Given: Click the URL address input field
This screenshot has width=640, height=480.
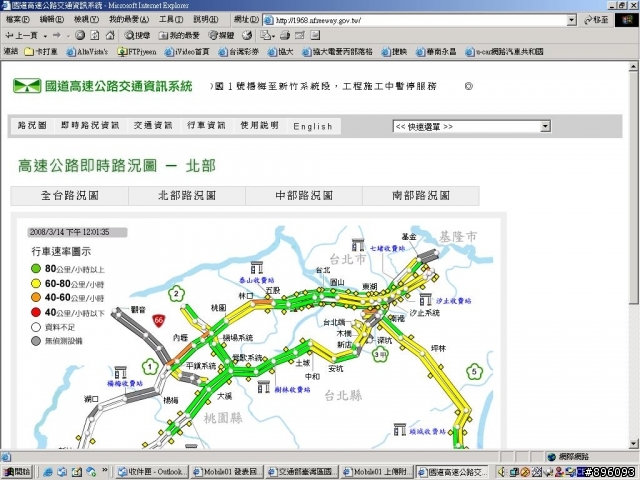Looking at the screenshot, I should (x=415, y=20).
